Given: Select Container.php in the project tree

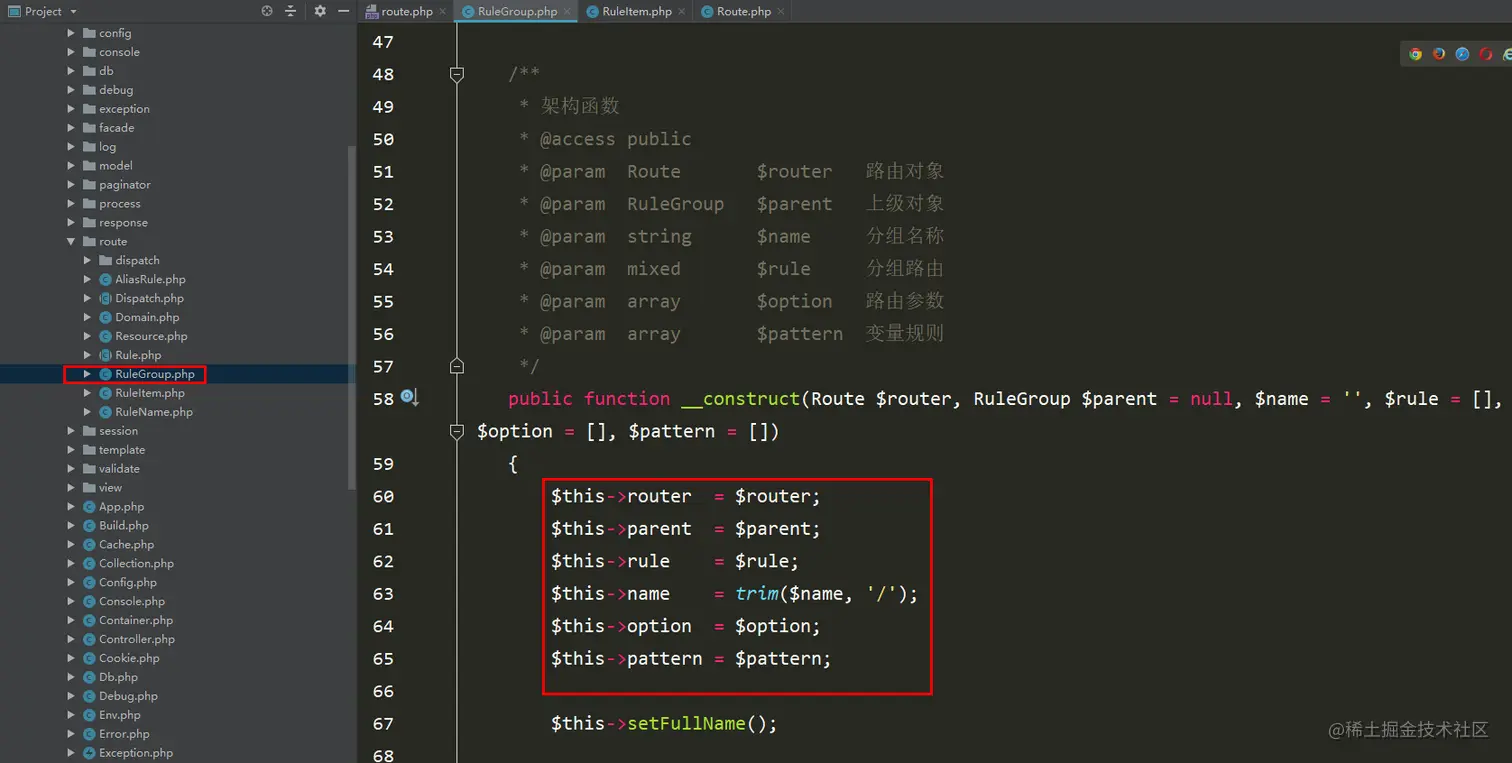Looking at the screenshot, I should (136, 621).
